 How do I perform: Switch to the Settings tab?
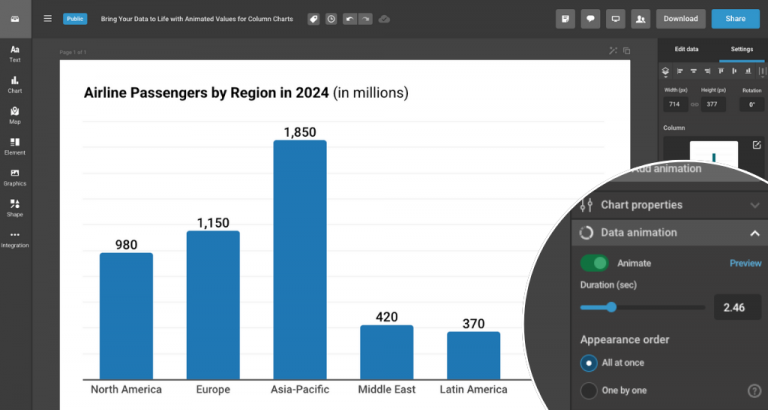[741, 49]
